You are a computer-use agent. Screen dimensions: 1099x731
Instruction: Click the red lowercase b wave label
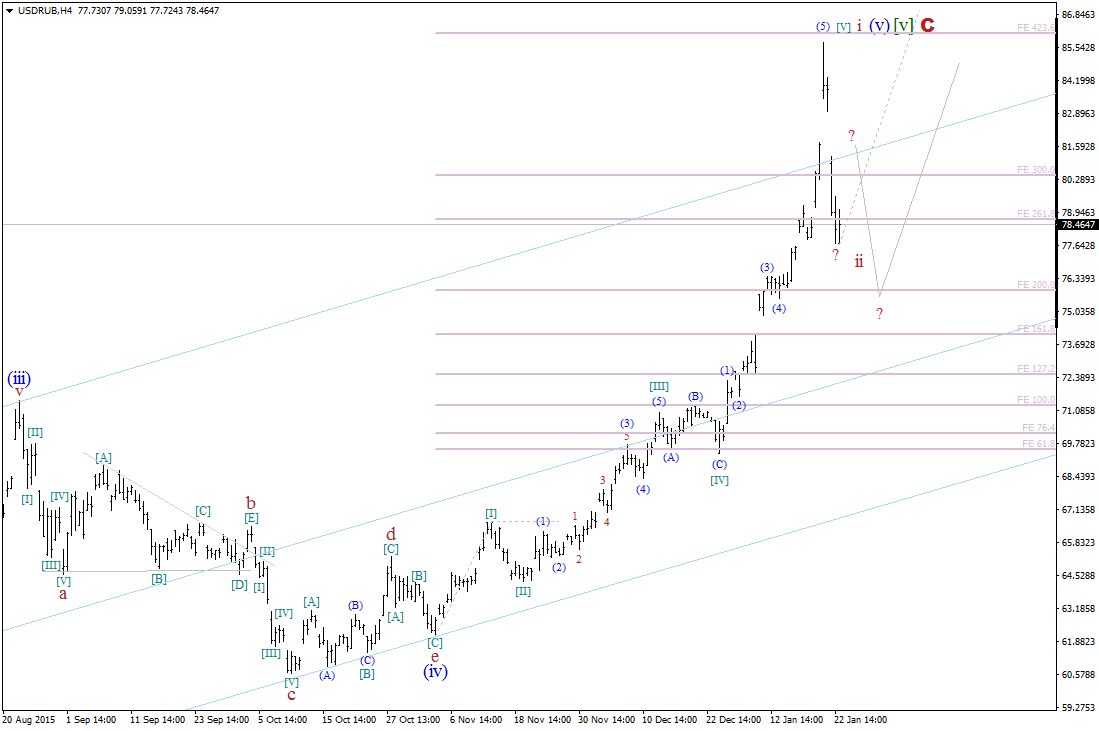click(x=251, y=503)
